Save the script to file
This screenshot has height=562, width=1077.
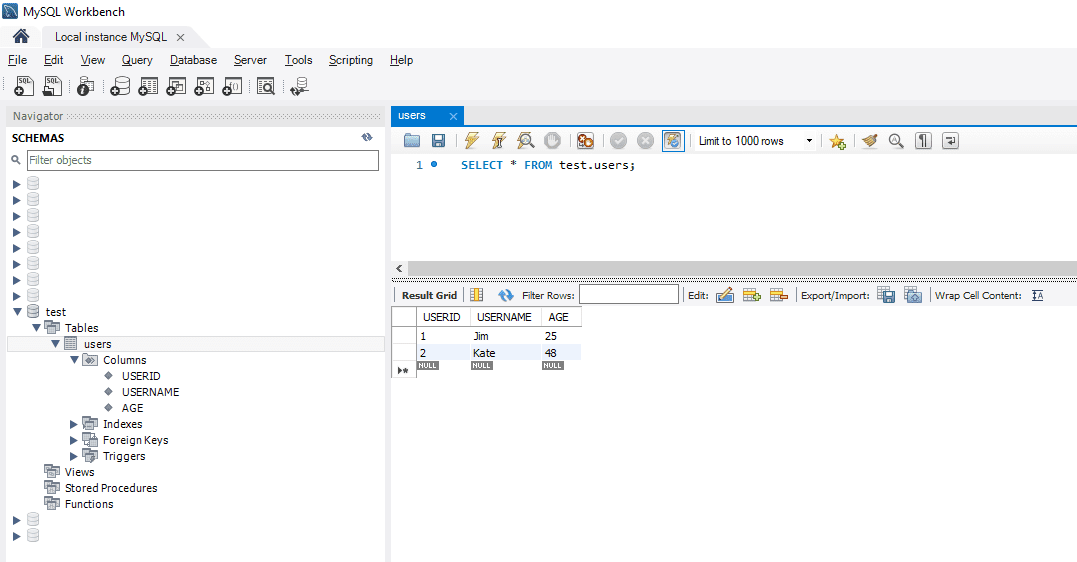438,141
